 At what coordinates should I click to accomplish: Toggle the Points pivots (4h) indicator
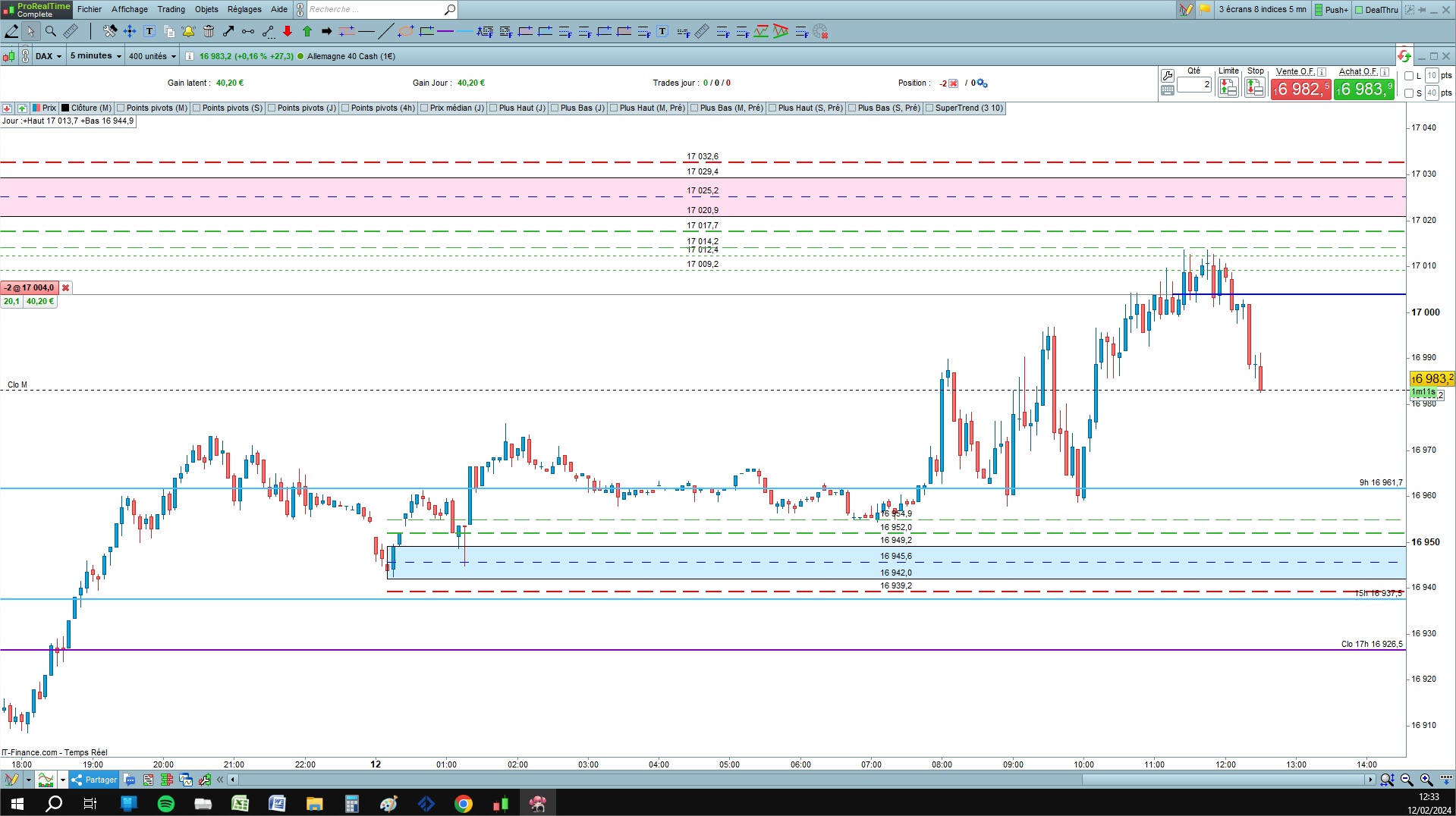(x=379, y=108)
